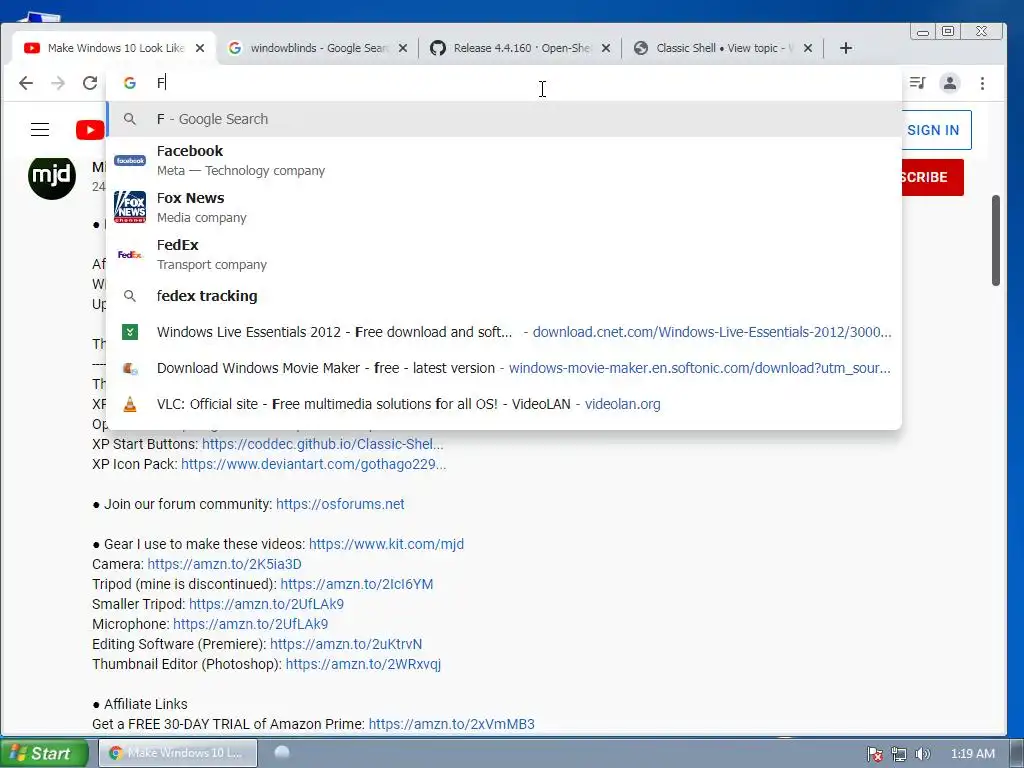Open the VLC Official site suggestion
Screen dimensions: 1024x768
pyautogui.click(x=504, y=404)
